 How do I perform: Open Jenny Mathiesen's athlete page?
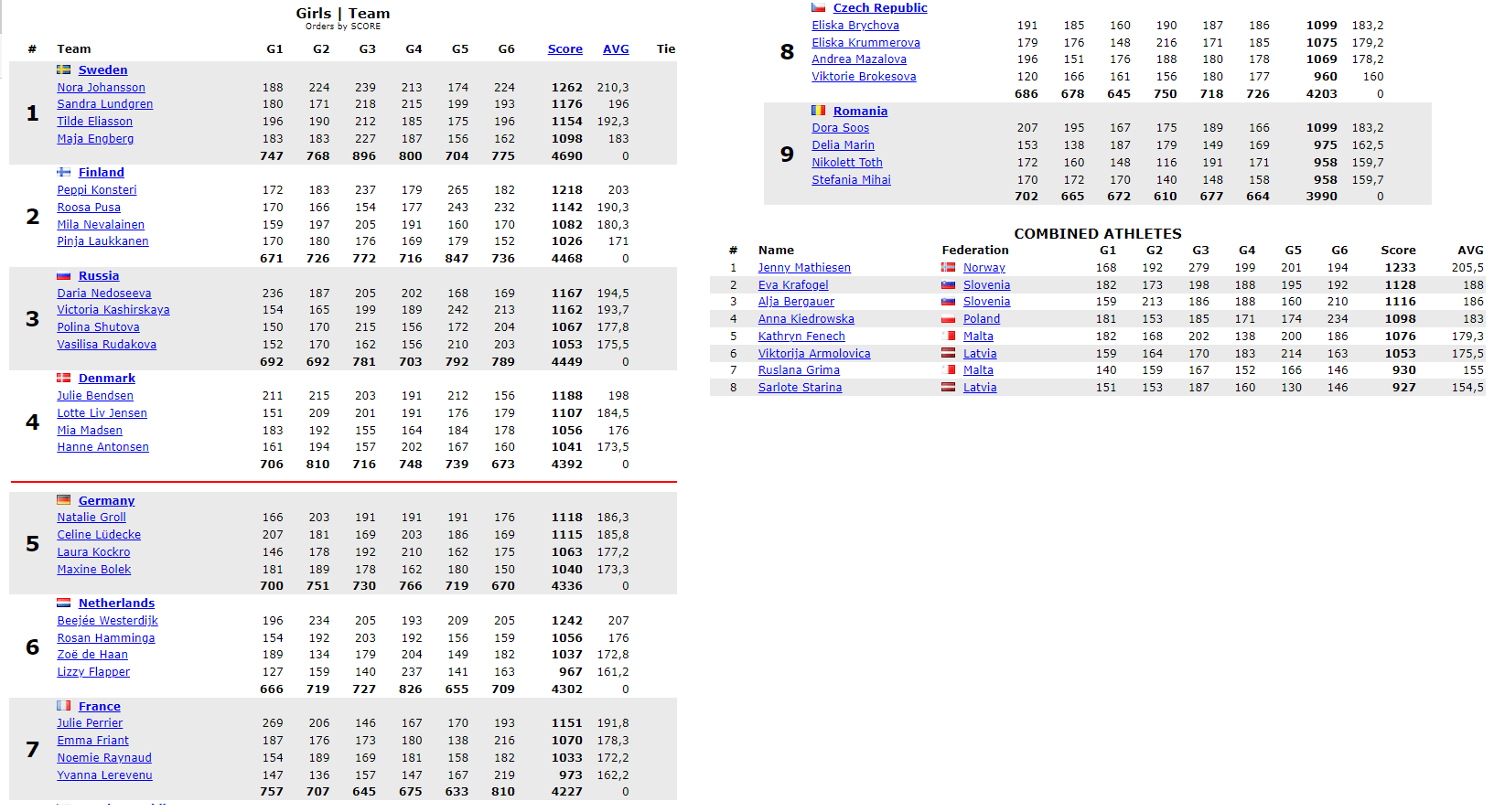(x=804, y=268)
